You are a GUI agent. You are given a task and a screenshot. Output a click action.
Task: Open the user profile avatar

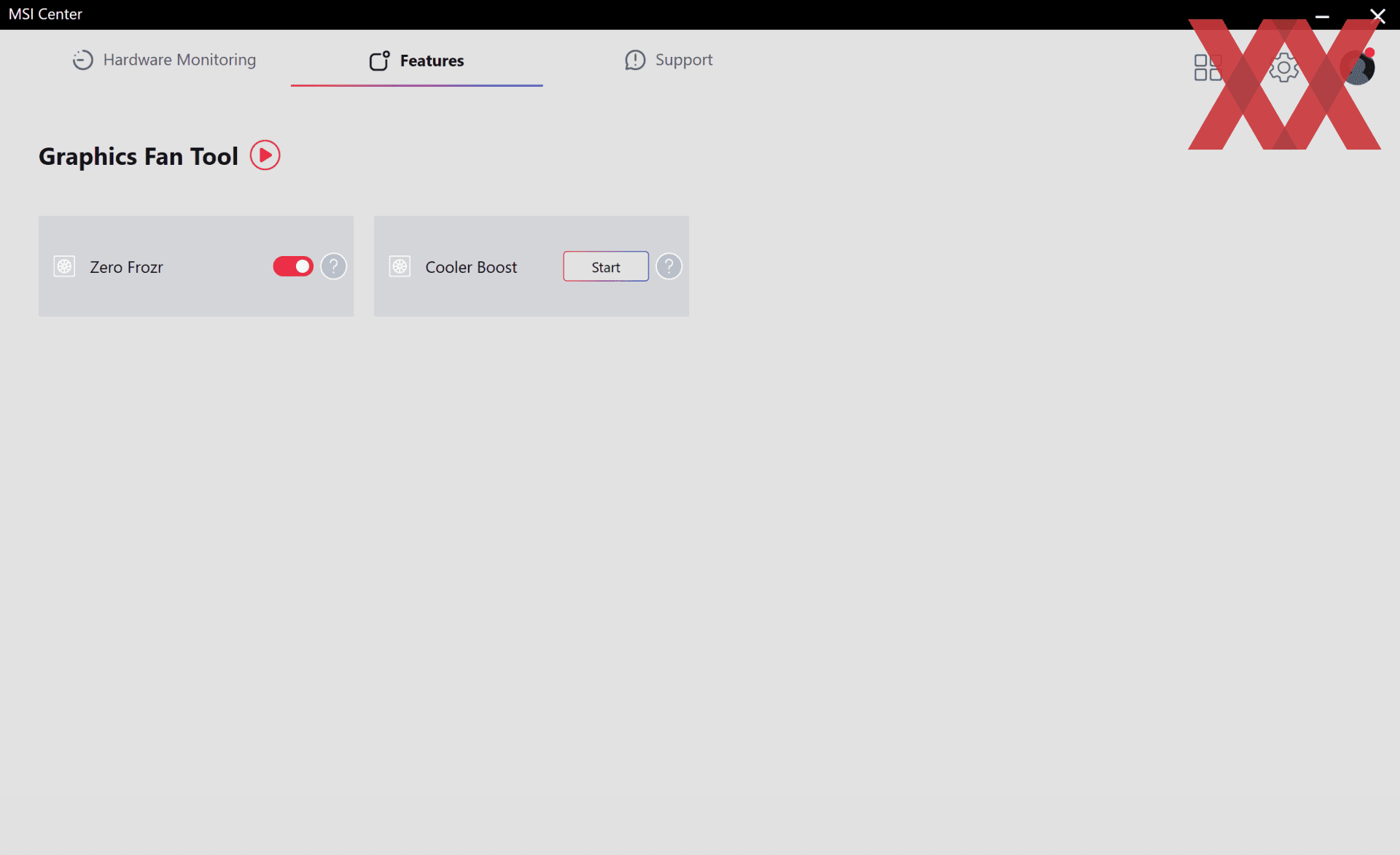click(1358, 67)
